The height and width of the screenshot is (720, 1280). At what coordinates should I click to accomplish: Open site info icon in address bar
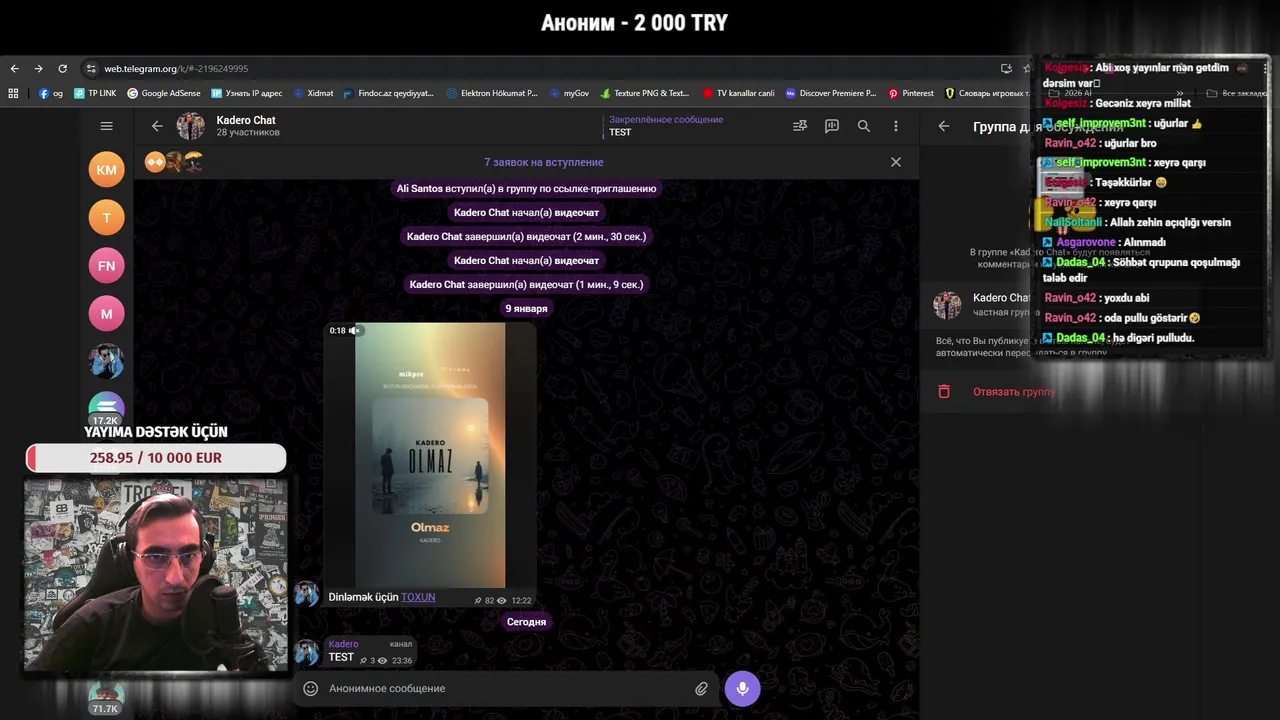click(x=91, y=68)
